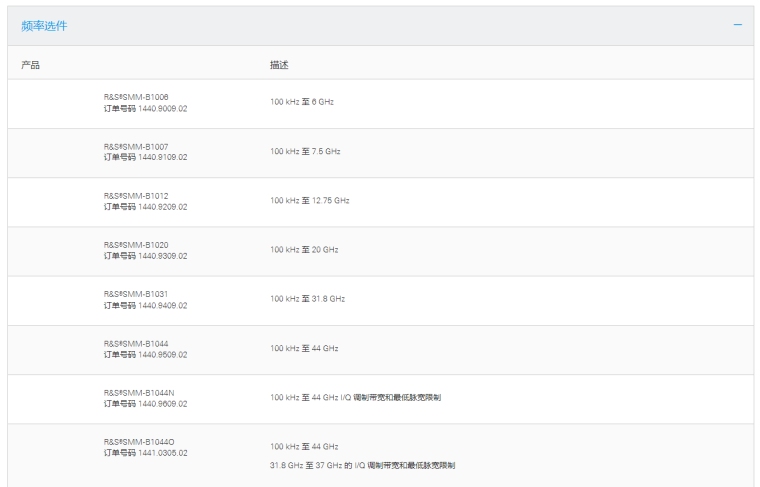Click the 31.8 GHz 至 37 GHz limitation note
This screenshot has height=487, width=760.
(364, 465)
